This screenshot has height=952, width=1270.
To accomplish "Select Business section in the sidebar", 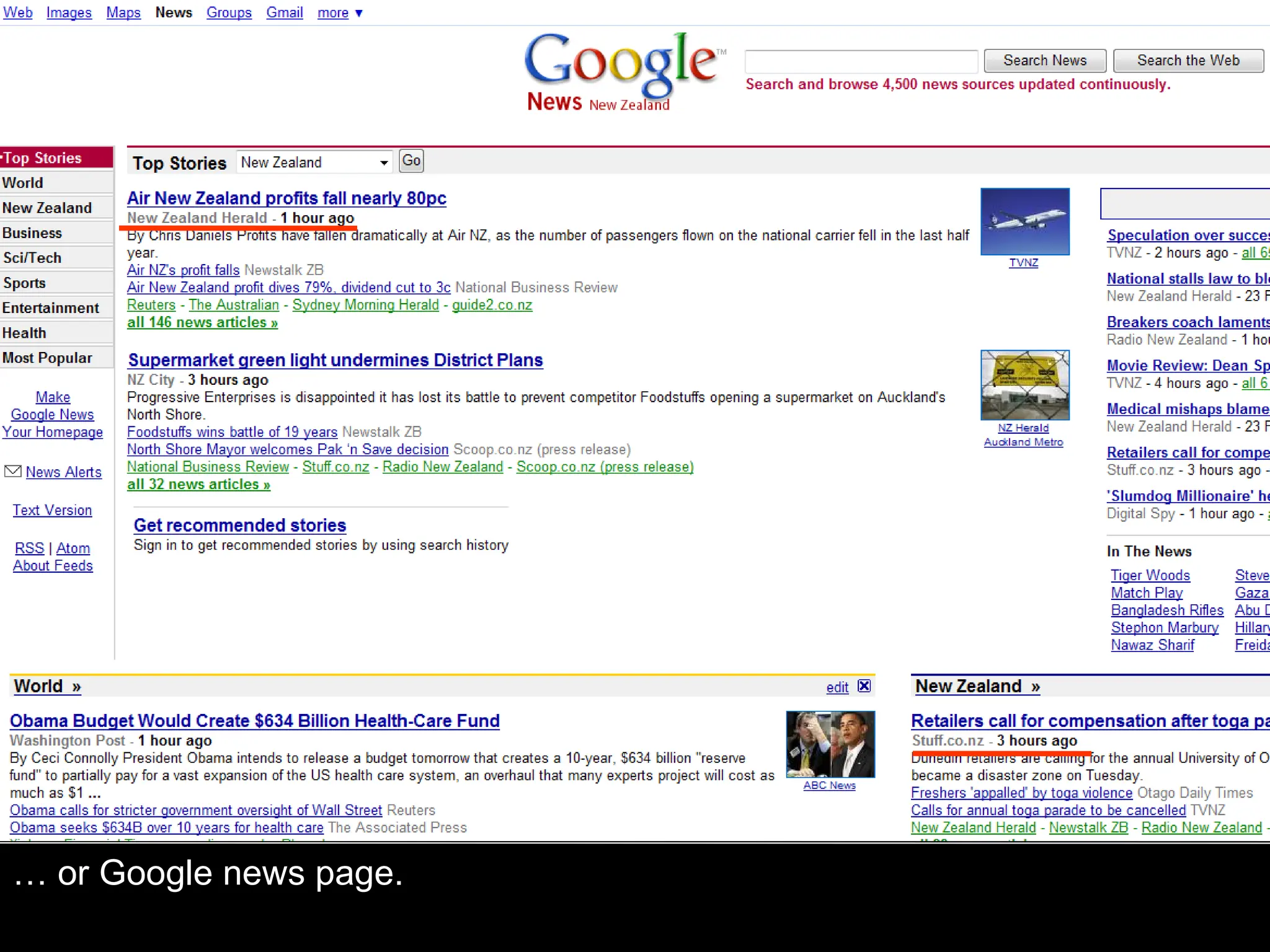I will [x=56, y=233].
